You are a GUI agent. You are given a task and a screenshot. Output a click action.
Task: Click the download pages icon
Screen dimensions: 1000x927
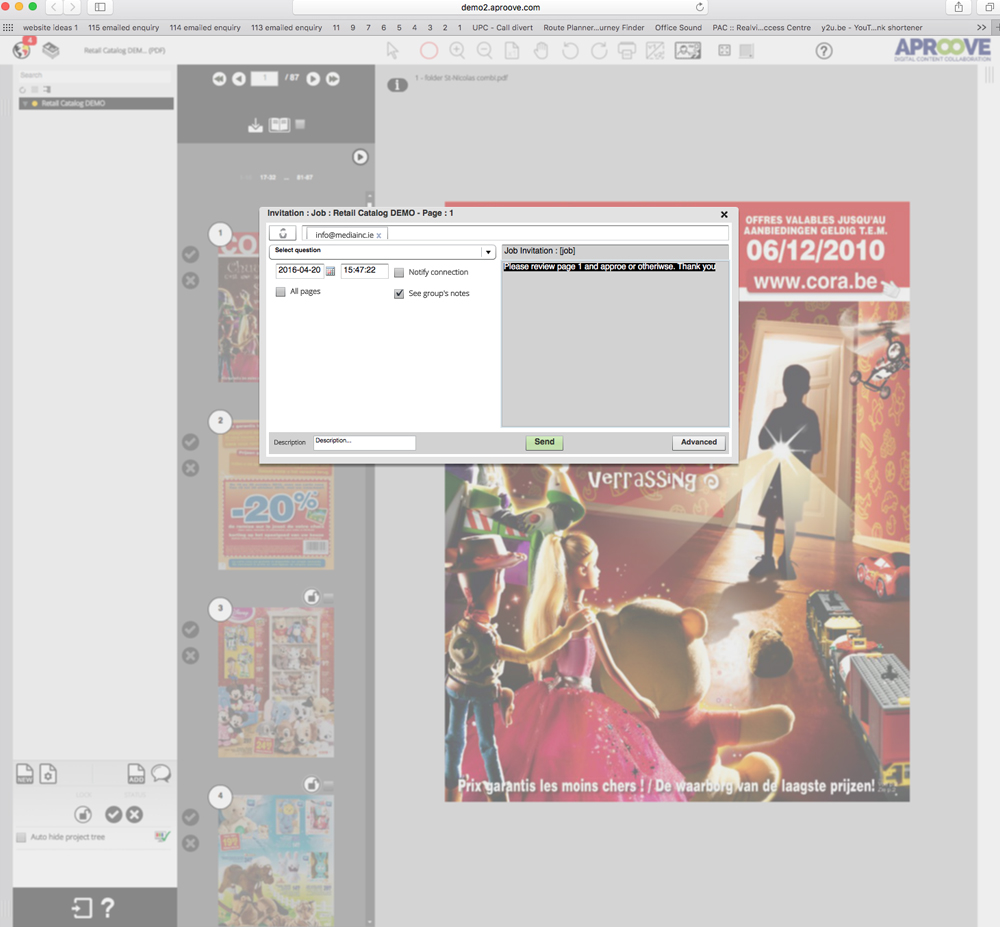click(256, 125)
